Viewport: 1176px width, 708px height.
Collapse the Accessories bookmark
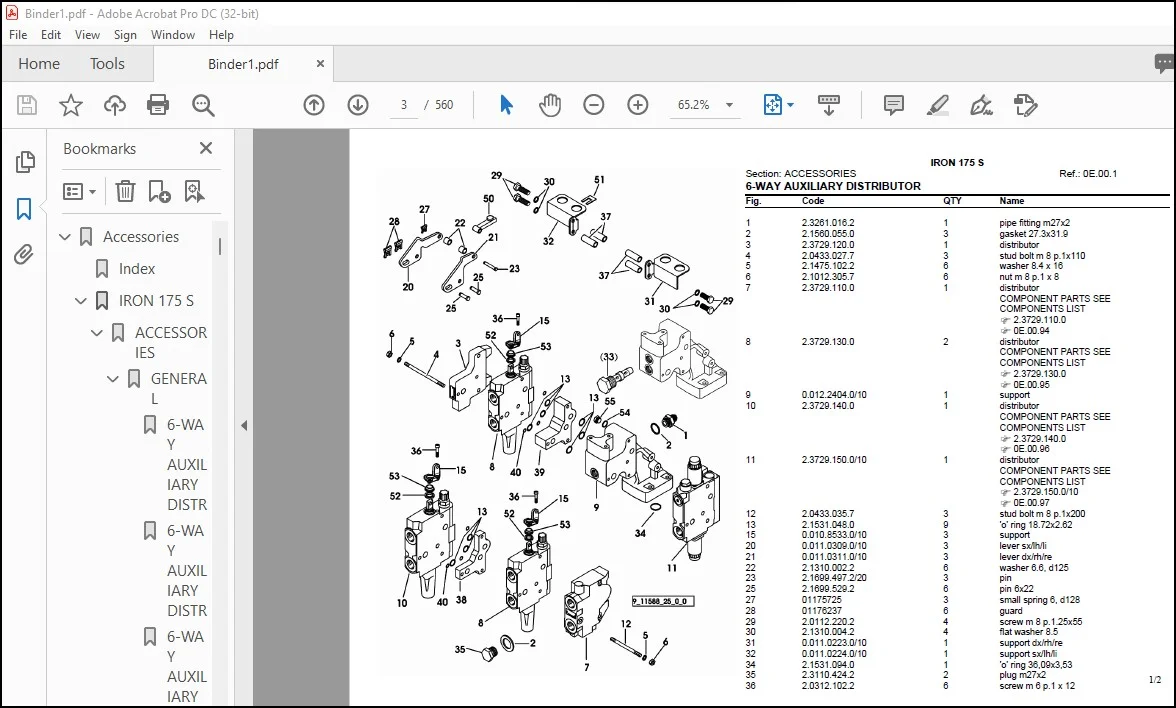65,237
